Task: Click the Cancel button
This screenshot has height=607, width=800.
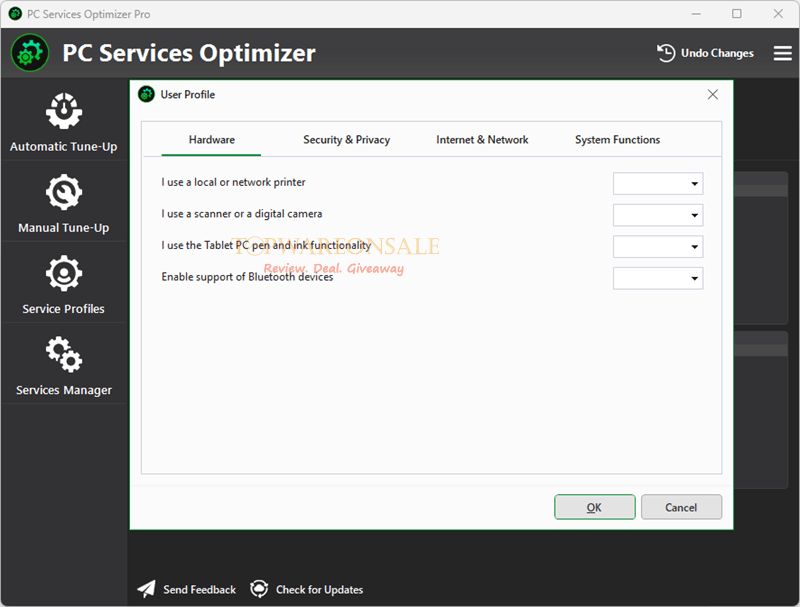Action: (x=681, y=507)
